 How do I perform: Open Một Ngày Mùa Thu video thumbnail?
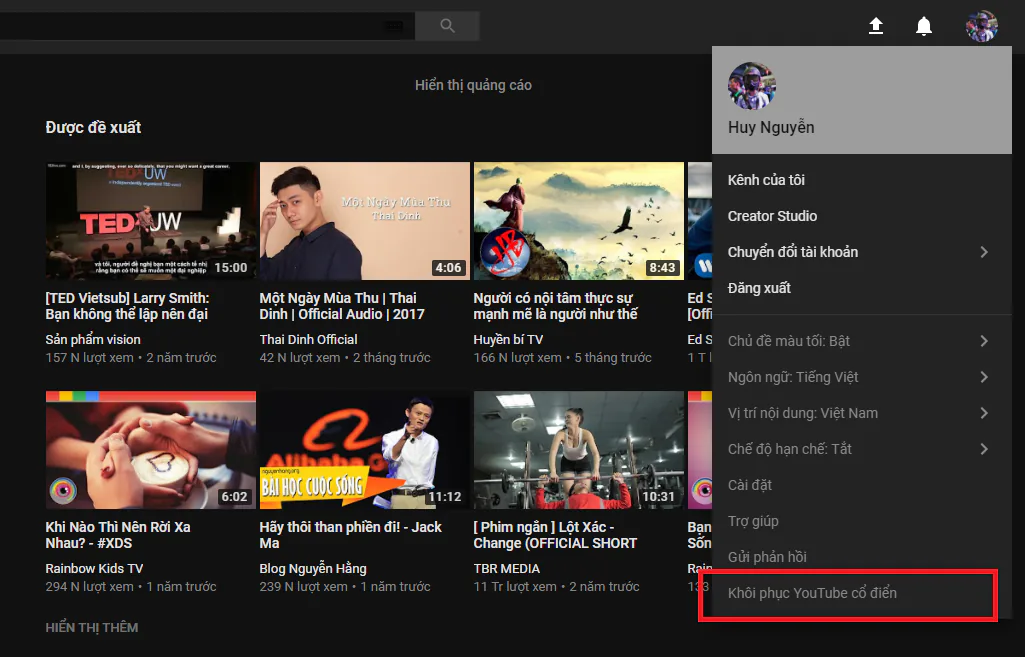pos(365,221)
